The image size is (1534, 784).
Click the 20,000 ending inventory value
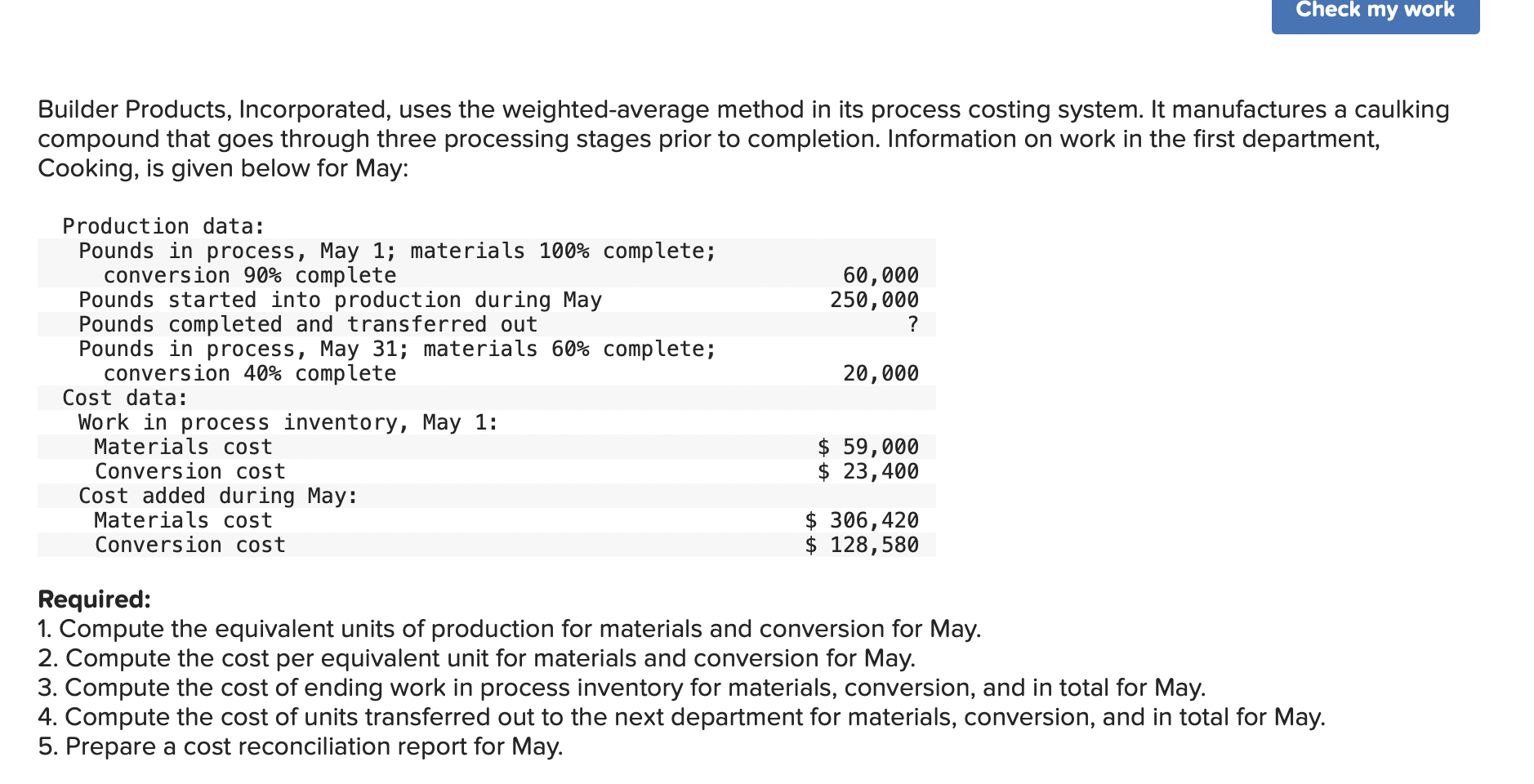click(x=881, y=373)
